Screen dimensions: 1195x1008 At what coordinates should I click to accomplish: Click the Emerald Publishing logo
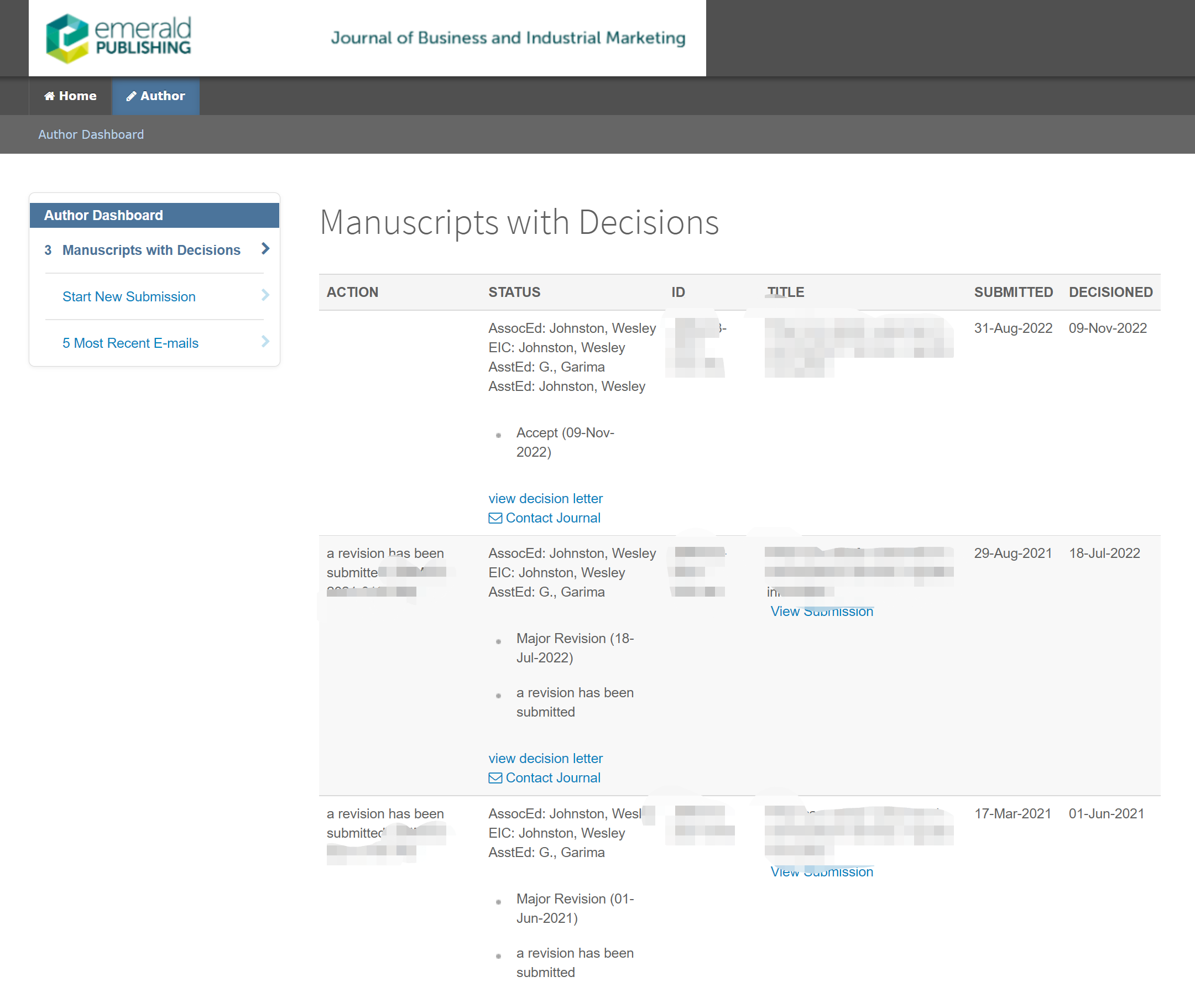pos(118,38)
